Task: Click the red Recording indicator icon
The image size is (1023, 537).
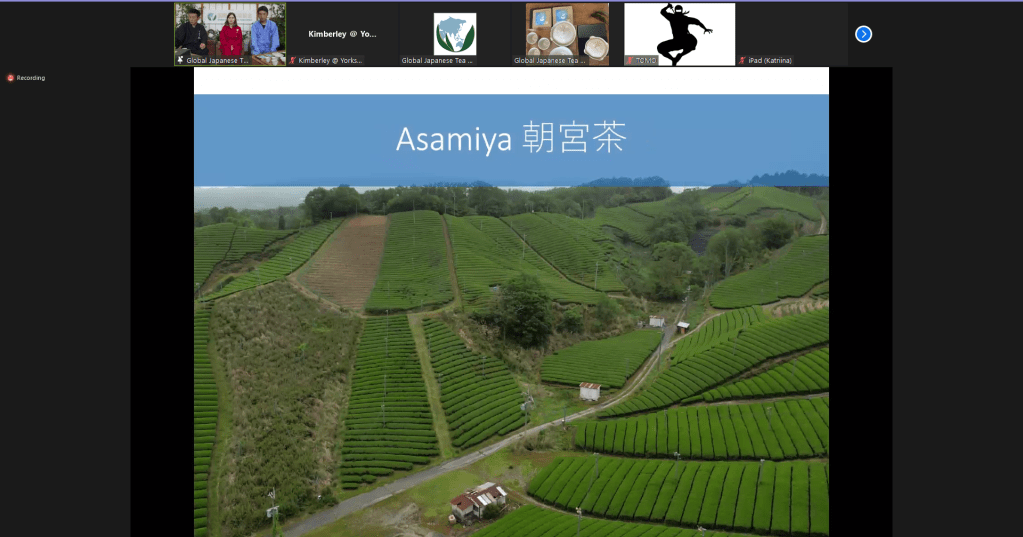Action: tap(10, 78)
